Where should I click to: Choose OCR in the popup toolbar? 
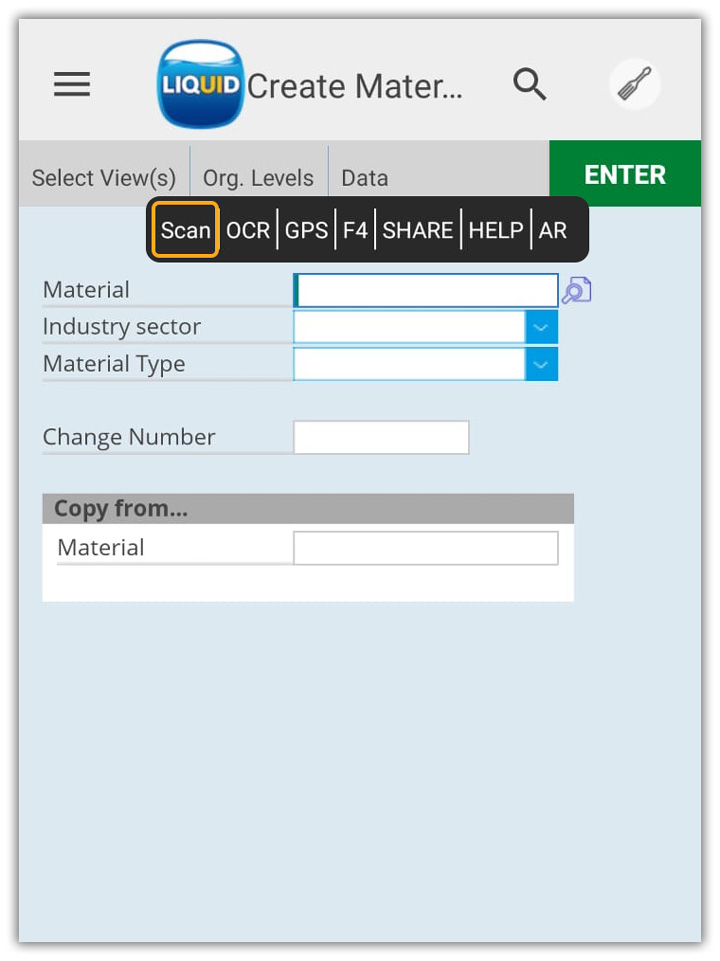(248, 230)
